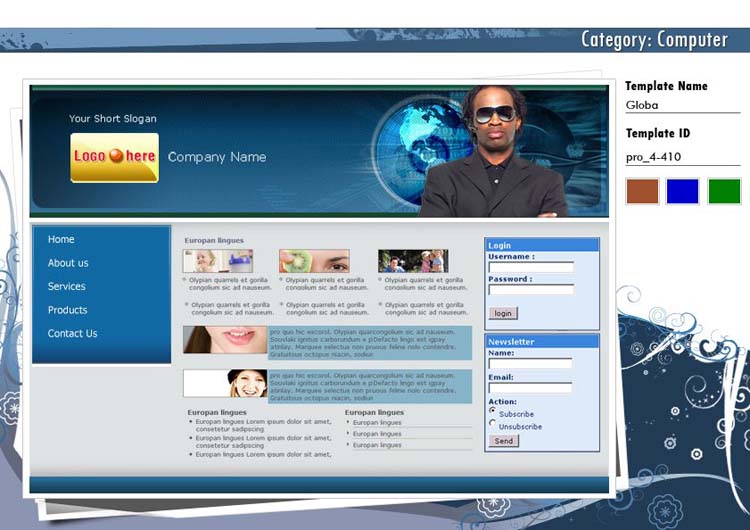Open the smiling lips thumbnail image
Image resolution: width=750 pixels, height=530 pixels.
point(225,340)
